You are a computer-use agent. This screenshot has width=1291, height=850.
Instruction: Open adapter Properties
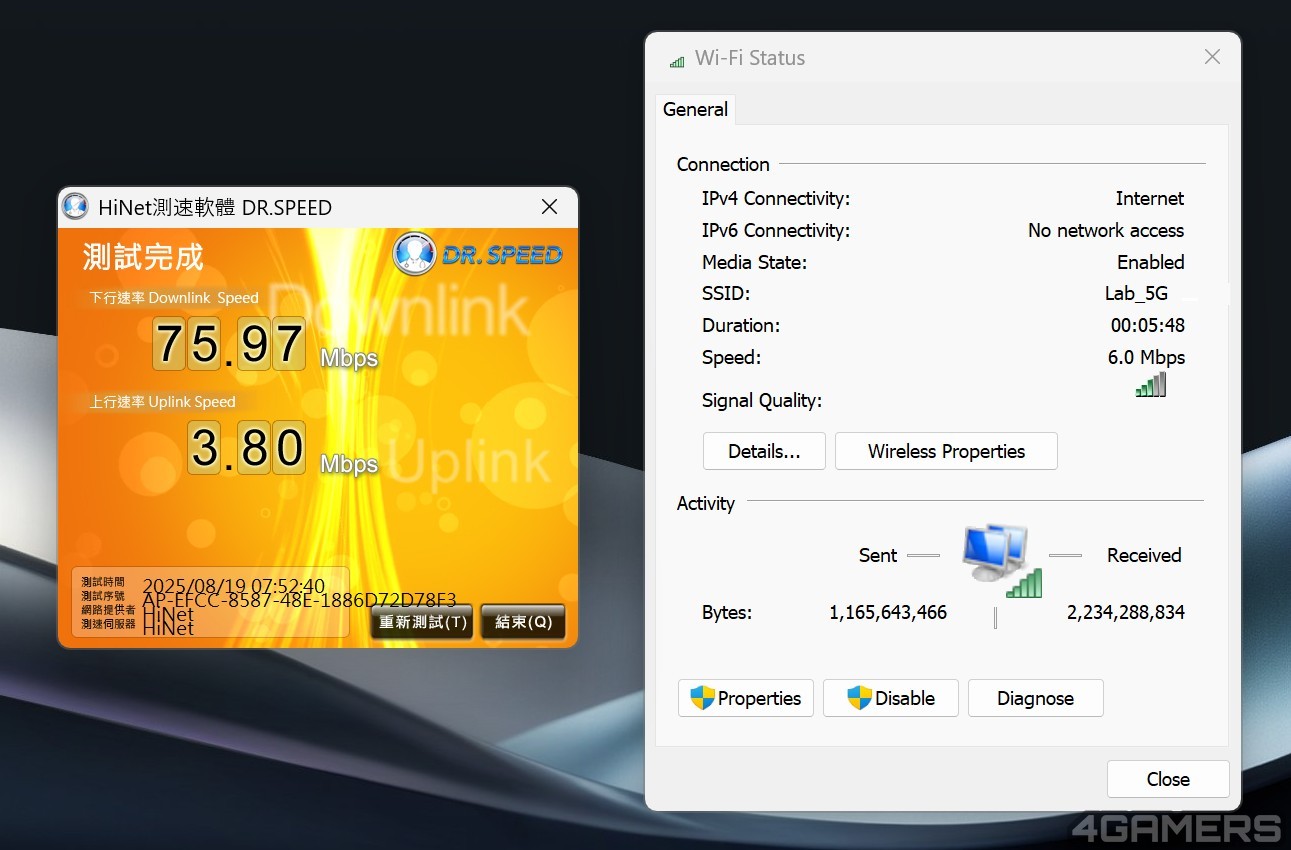[746, 698]
